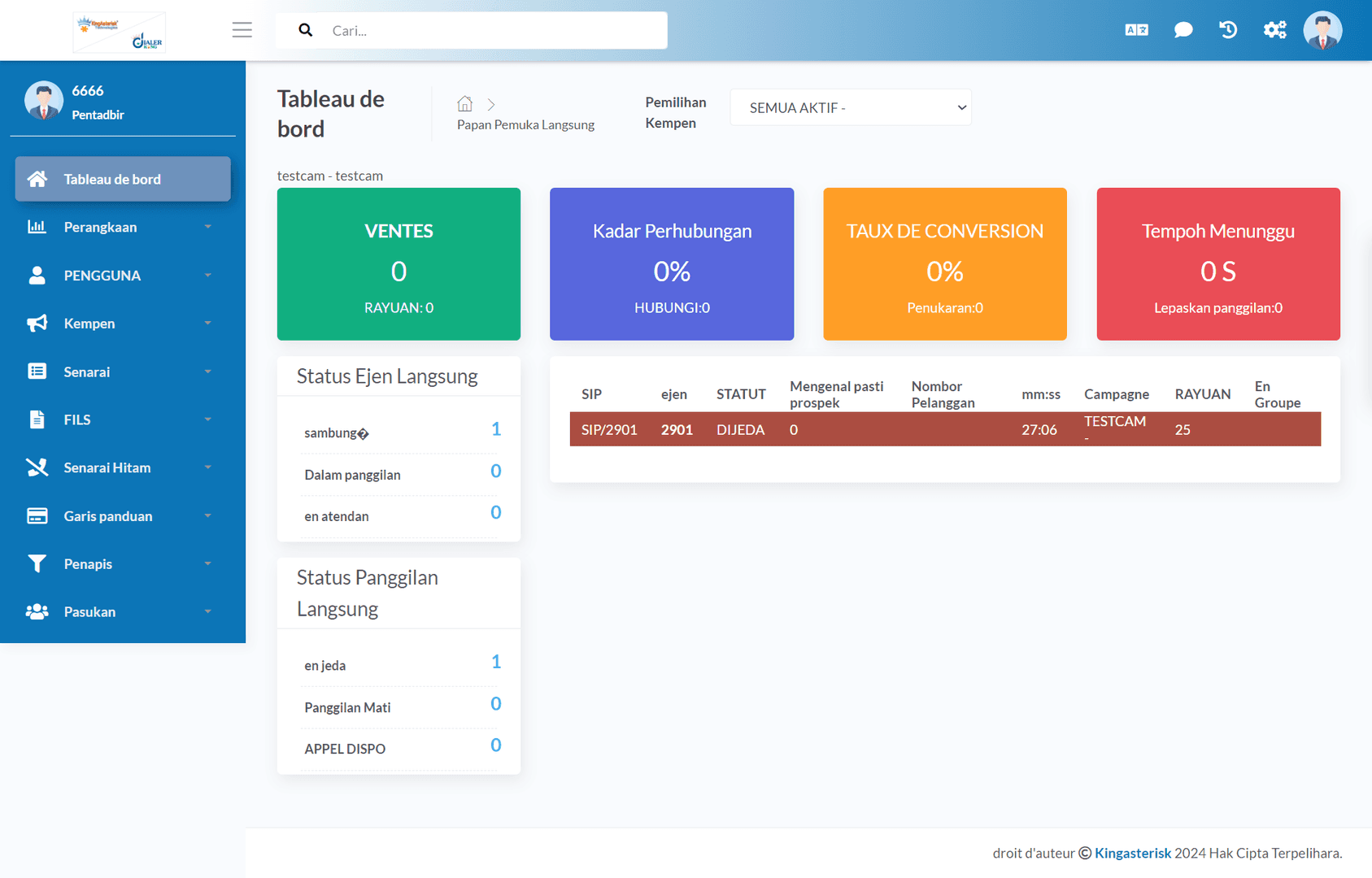Screen dimensions: 1372x878
Task: Click the Pasukan team icon
Action: 37,611
